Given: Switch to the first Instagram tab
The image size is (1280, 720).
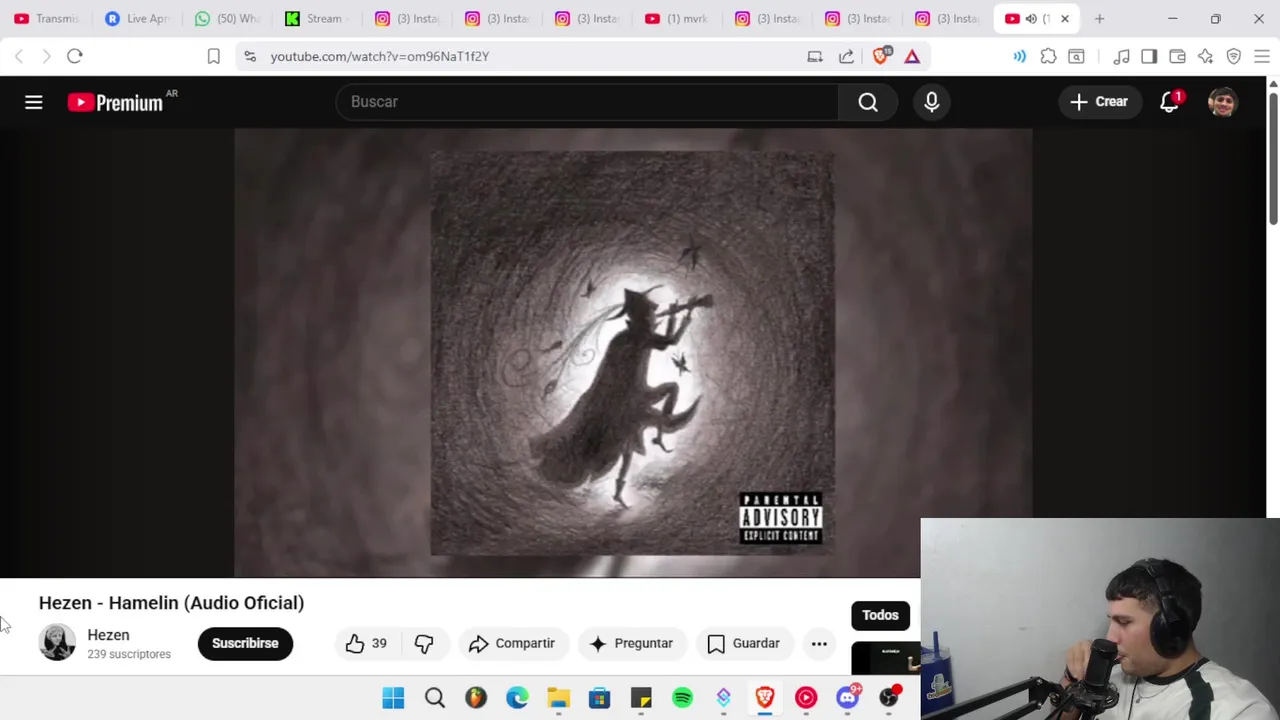Looking at the screenshot, I should pos(406,18).
